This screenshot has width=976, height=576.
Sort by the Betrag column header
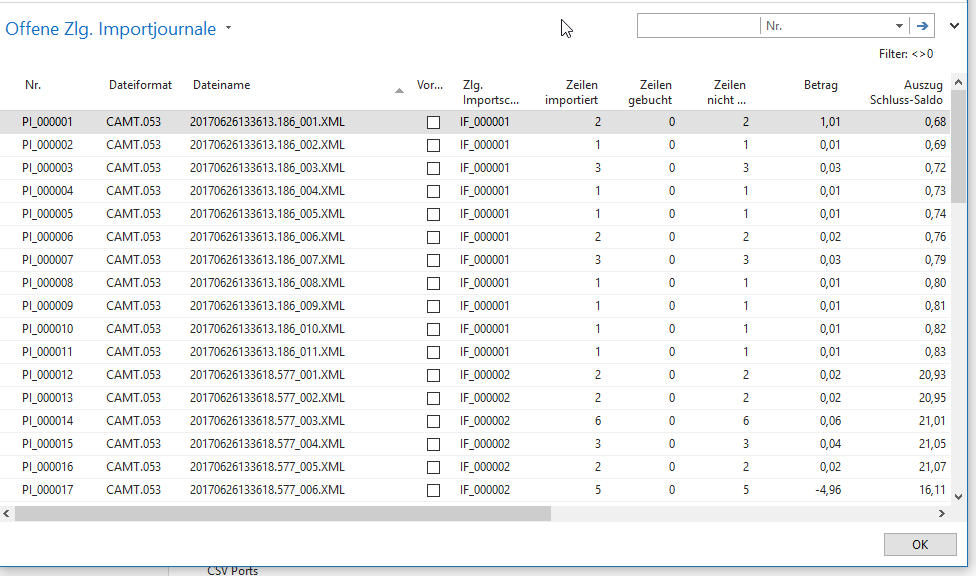pos(820,85)
